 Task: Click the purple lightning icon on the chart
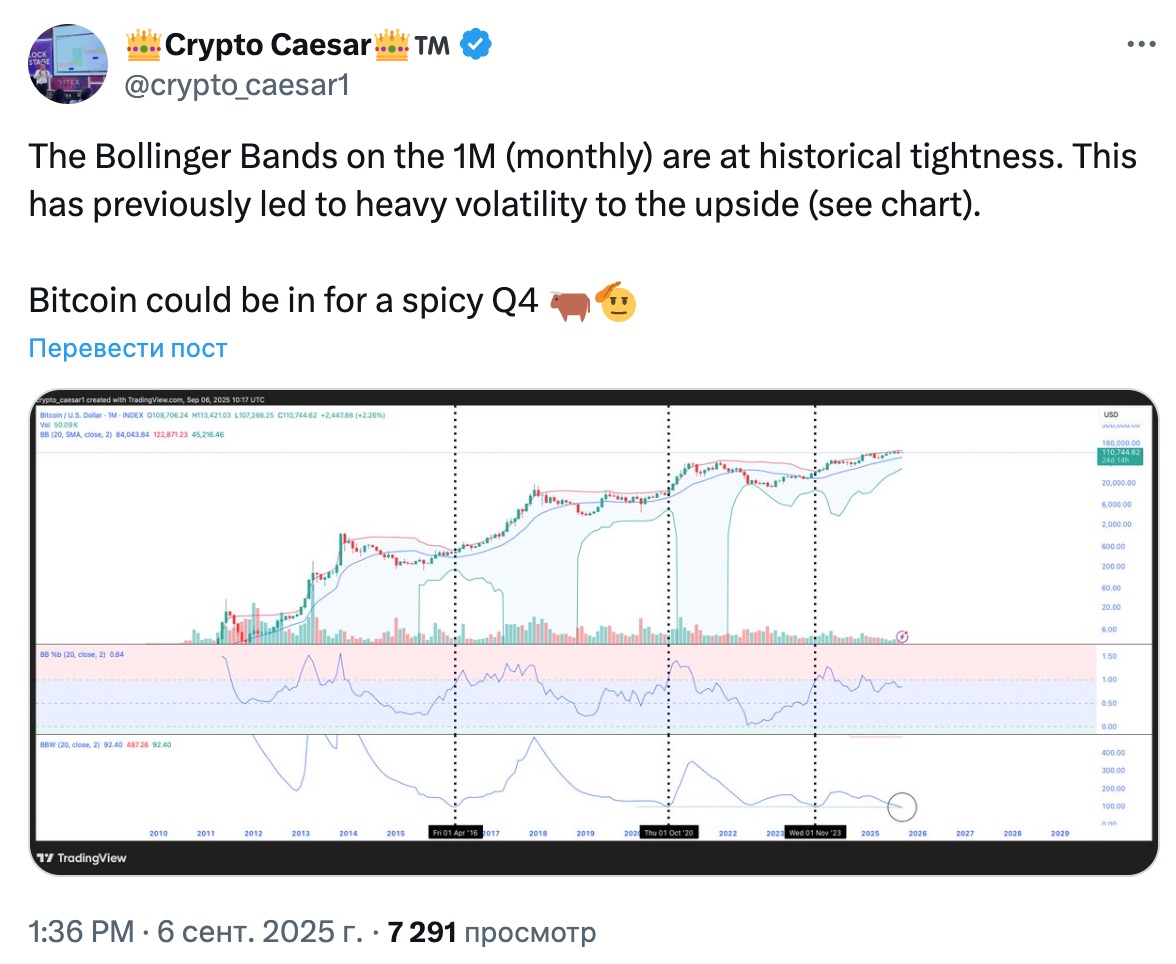902,636
